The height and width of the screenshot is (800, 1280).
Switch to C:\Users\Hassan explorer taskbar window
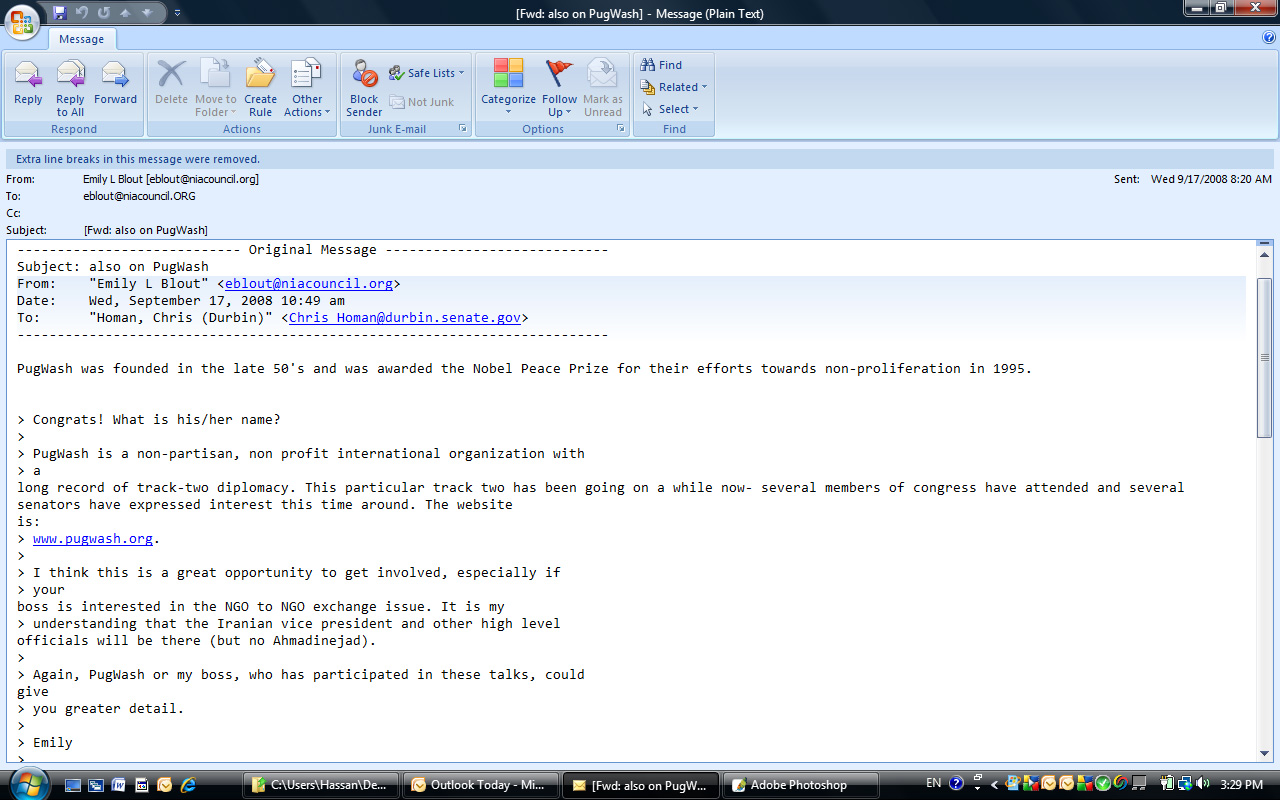coord(322,785)
